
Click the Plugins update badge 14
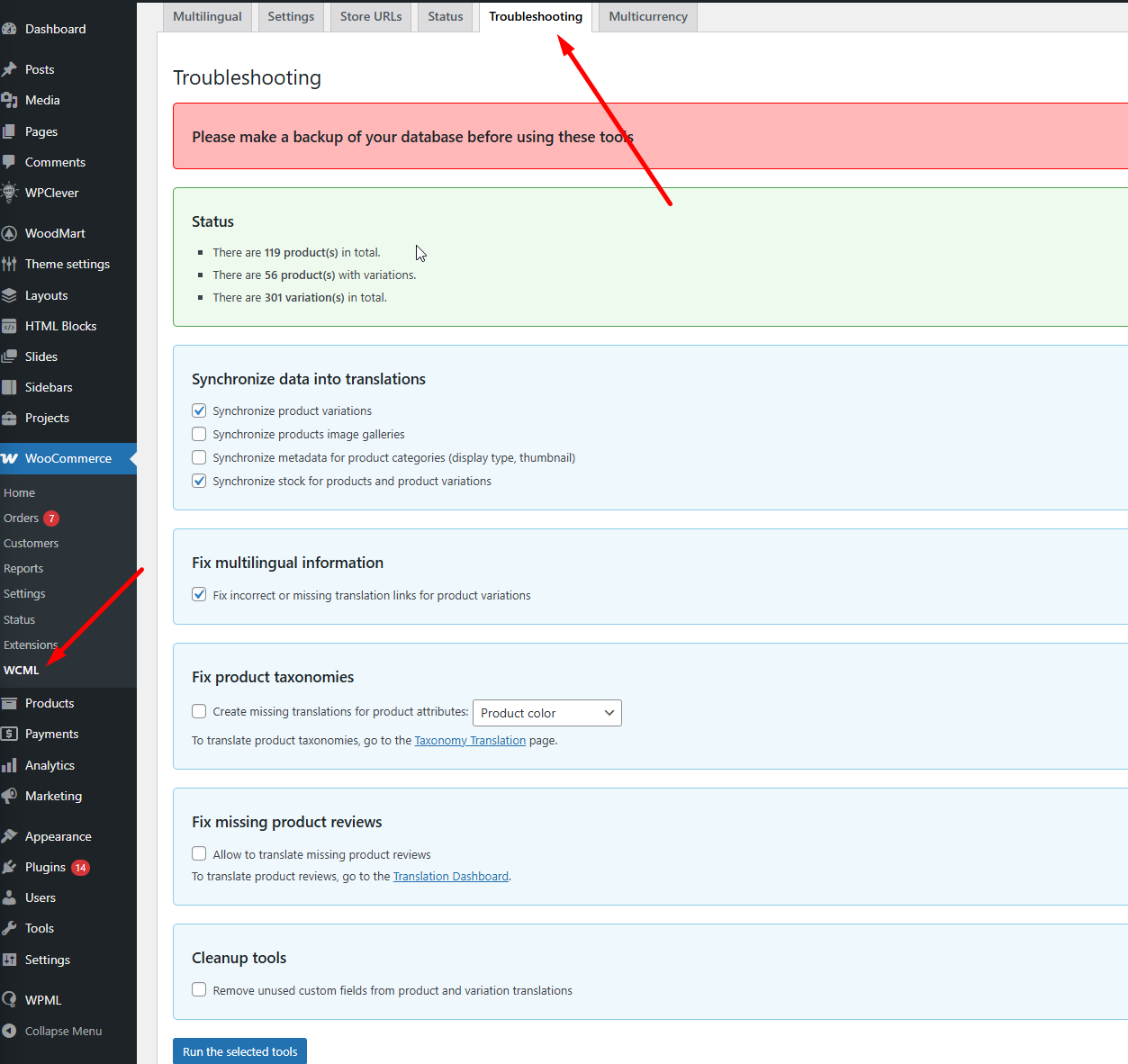[x=80, y=868]
